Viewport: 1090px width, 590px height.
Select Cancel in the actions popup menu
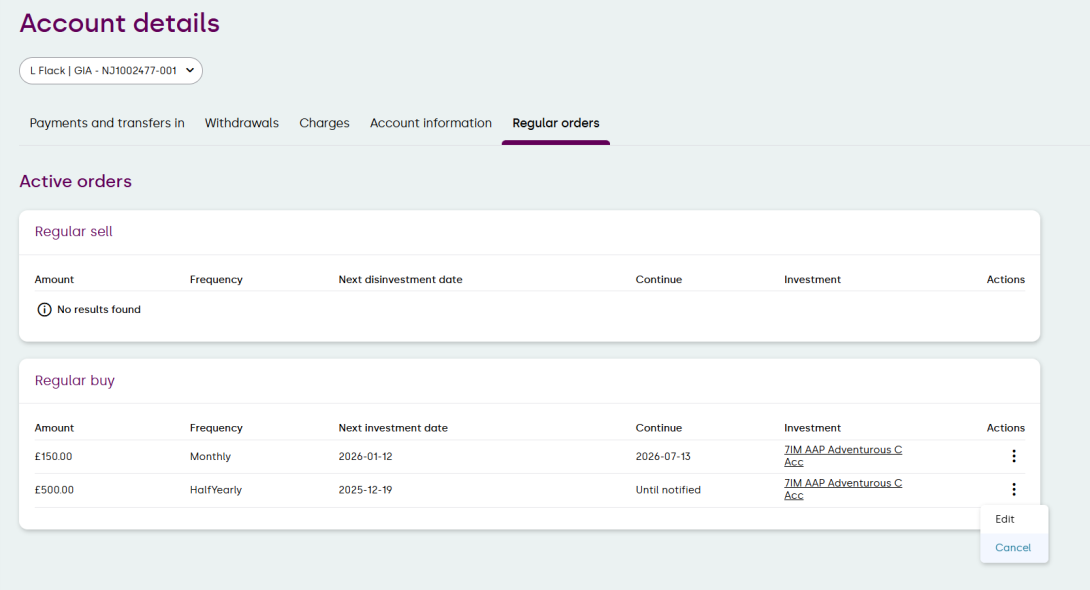pyautogui.click(x=1013, y=548)
